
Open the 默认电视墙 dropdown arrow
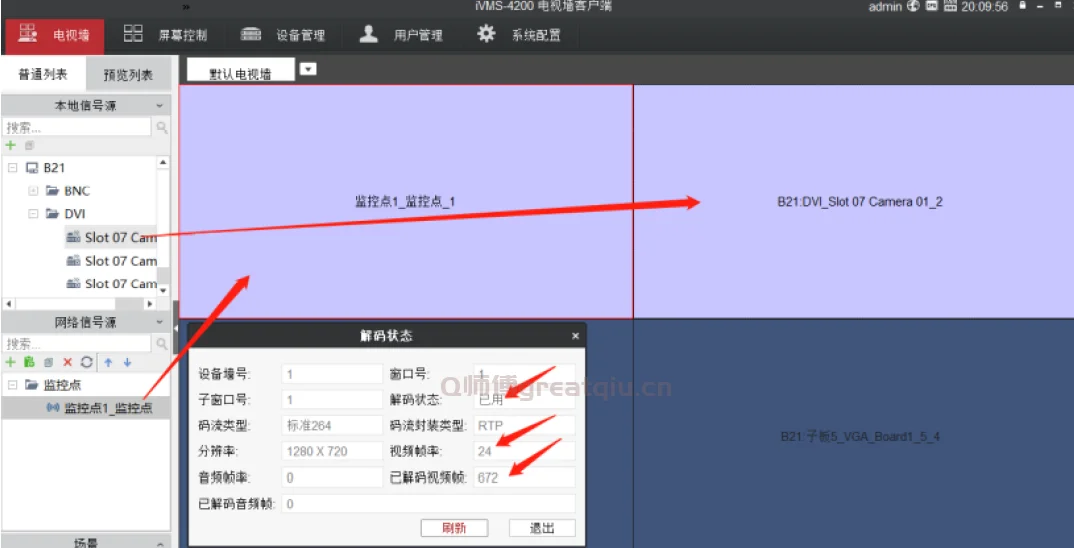pyautogui.click(x=308, y=69)
